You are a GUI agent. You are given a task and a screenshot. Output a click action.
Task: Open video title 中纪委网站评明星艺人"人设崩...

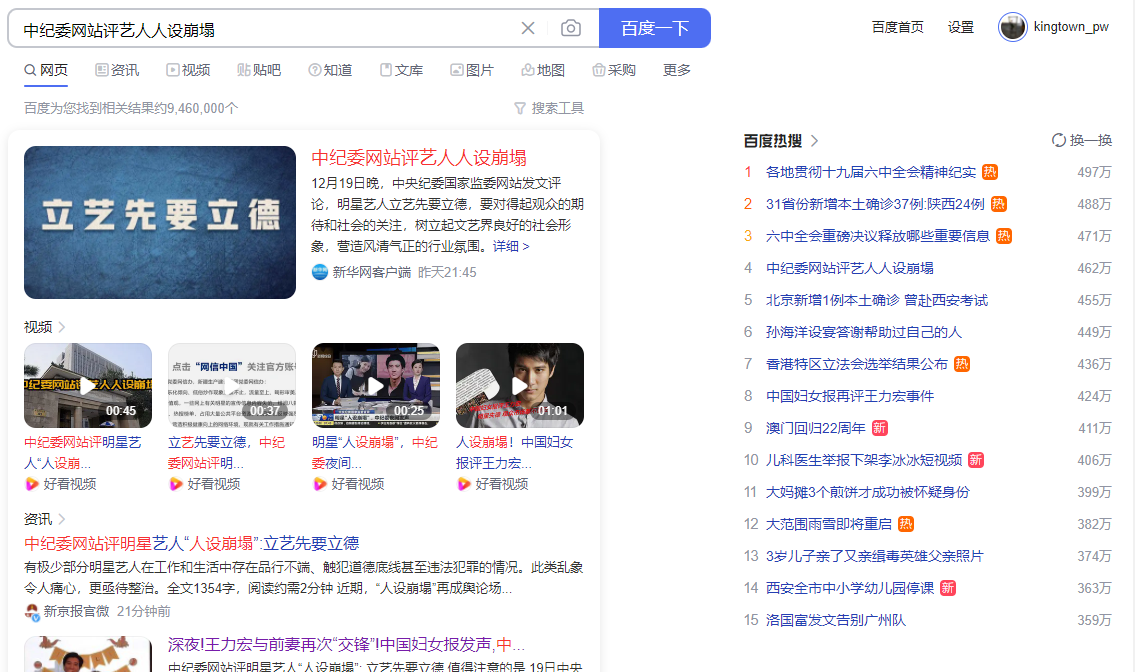(83, 453)
